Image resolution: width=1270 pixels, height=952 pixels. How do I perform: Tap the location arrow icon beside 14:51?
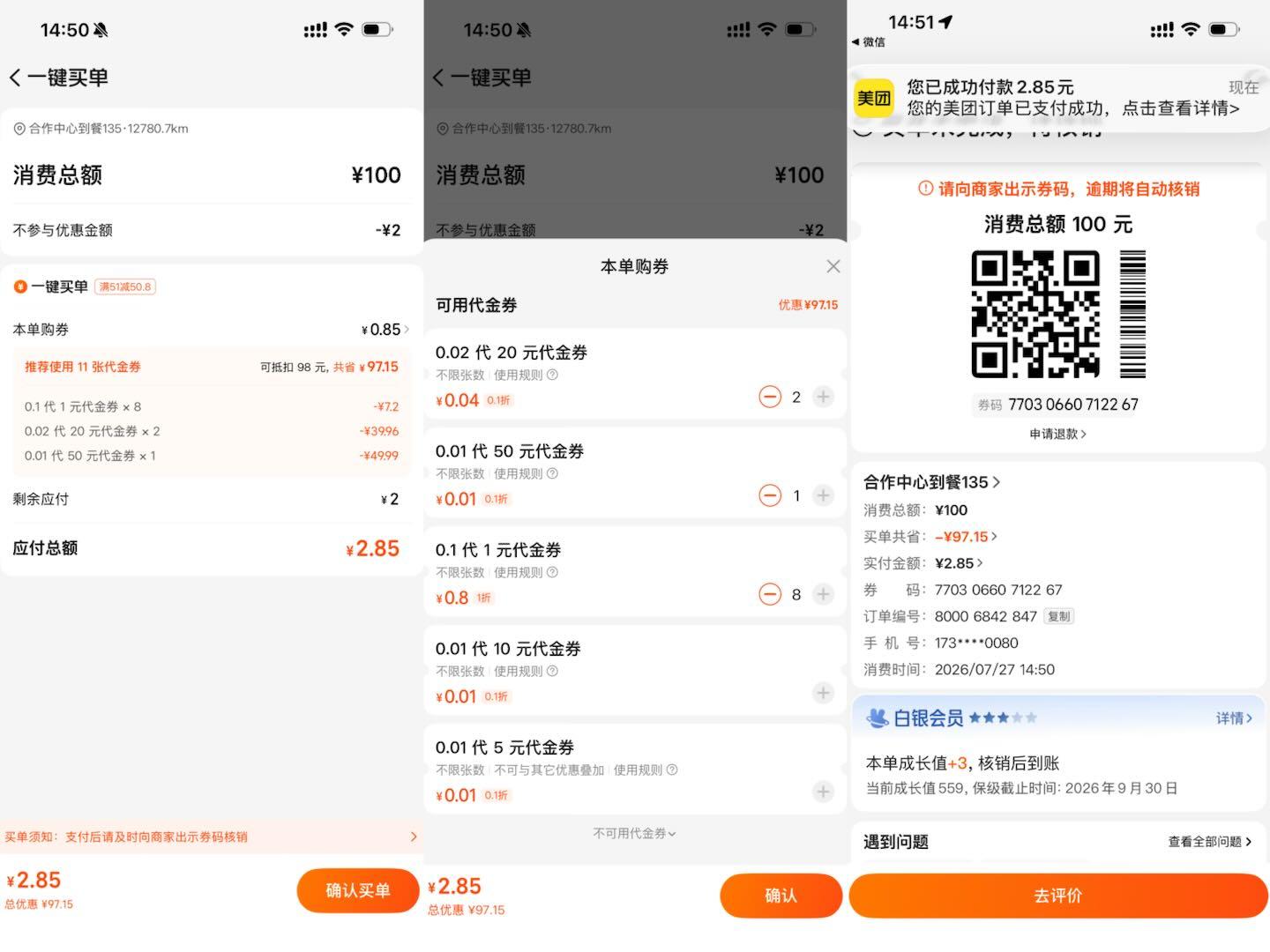(x=945, y=22)
